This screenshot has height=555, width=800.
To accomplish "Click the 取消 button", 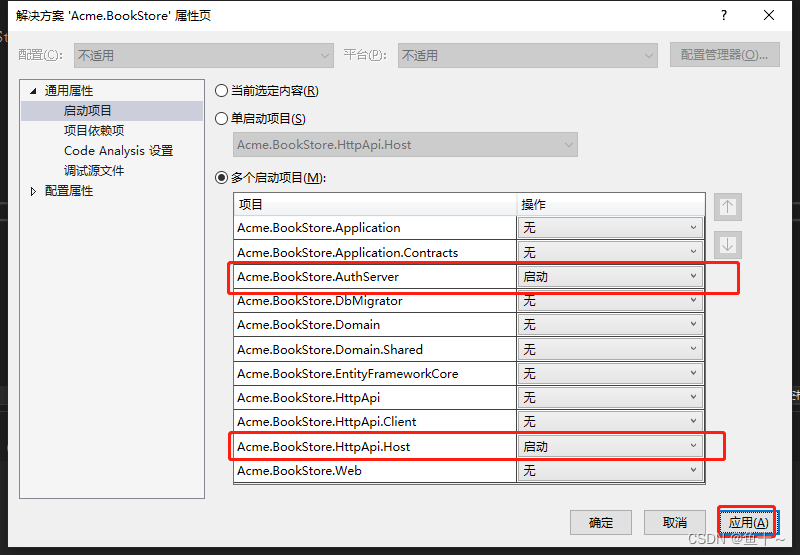I will point(674,523).
